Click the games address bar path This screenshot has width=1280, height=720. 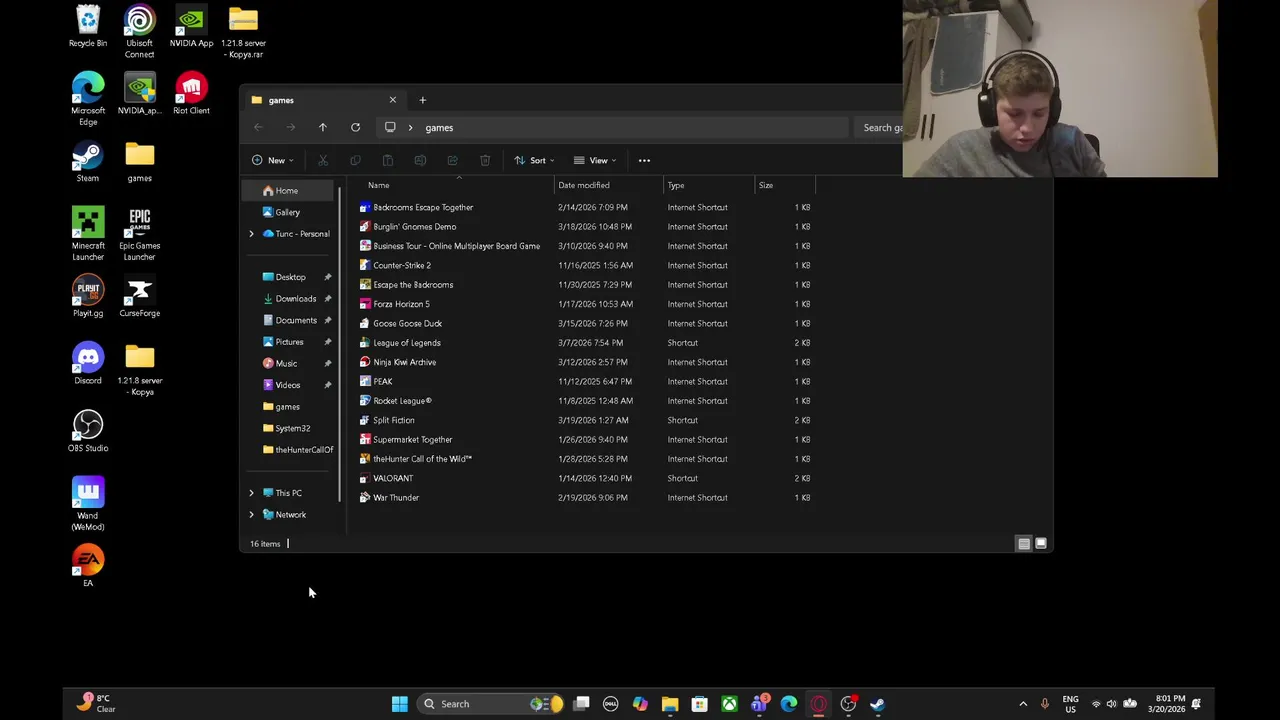[439, 128]
